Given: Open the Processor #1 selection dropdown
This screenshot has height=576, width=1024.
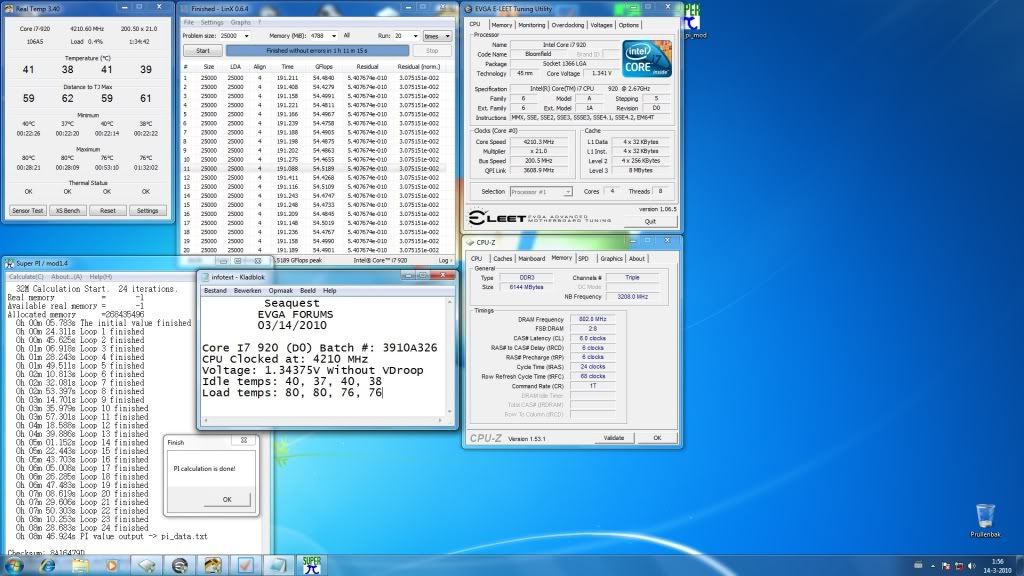Looking at the screenshot, I should (540, 191).
